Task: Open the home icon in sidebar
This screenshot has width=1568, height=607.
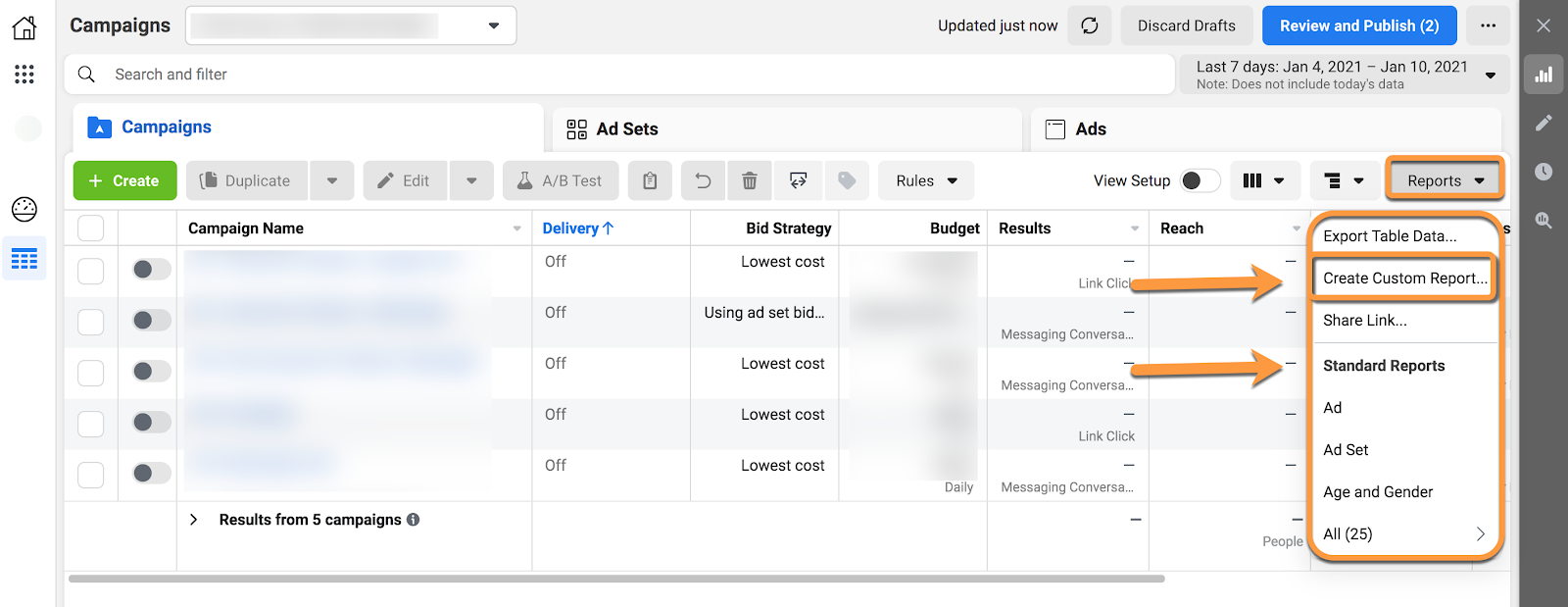Action: [24, 26]
